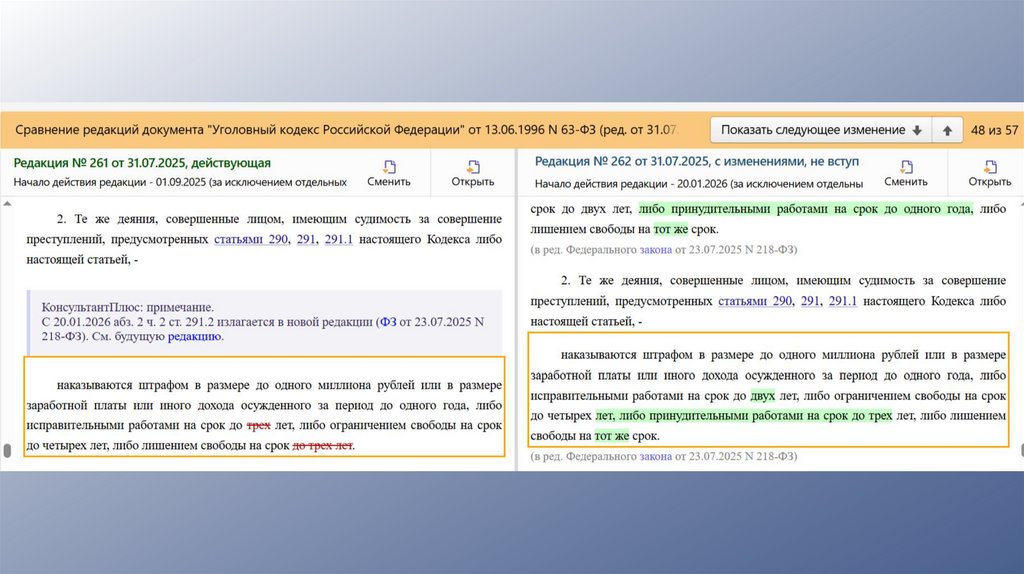
Task: Click the Открыть icon in left edition pane
Action: (x=473, y=167)
